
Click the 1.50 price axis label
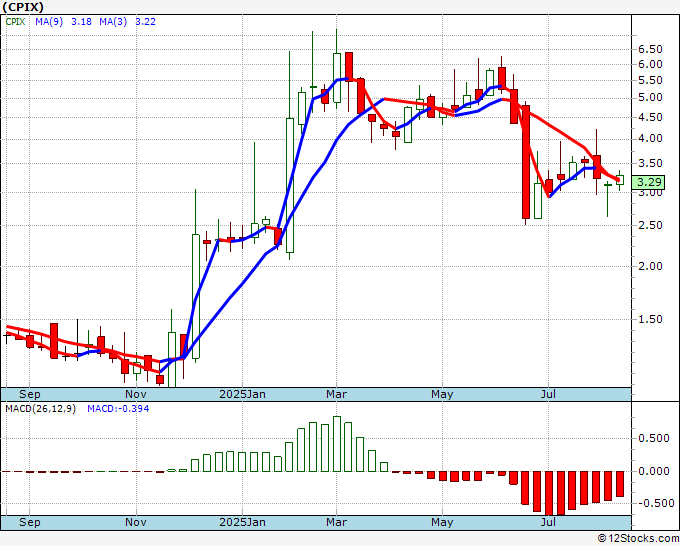click(x=650, y=319)
